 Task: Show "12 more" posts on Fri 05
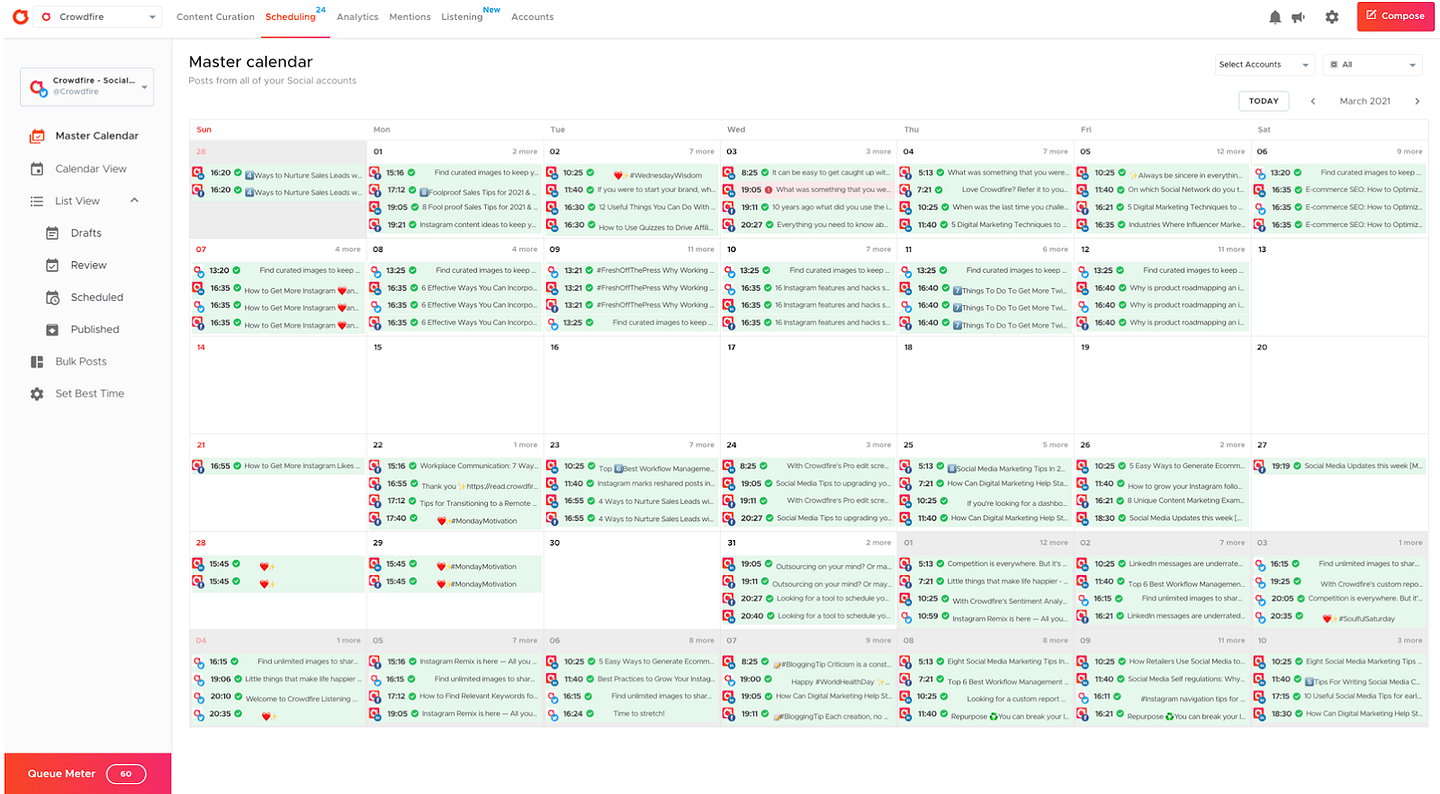coord(1230,152)
